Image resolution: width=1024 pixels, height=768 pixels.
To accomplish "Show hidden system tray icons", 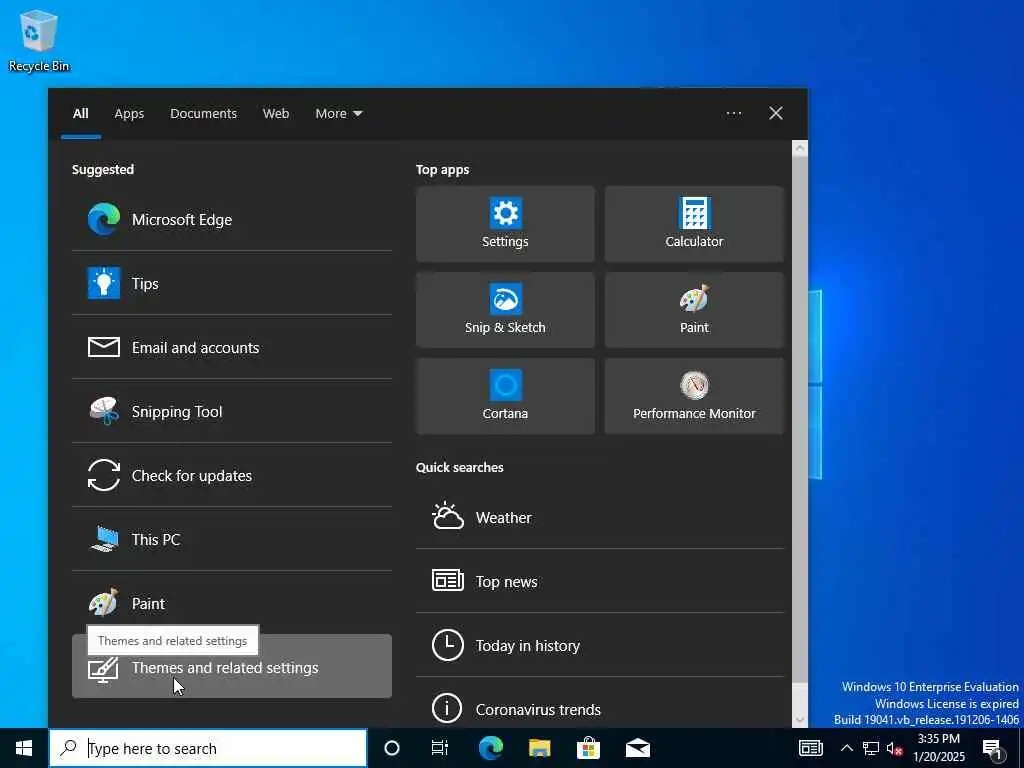I will (846, 748).
